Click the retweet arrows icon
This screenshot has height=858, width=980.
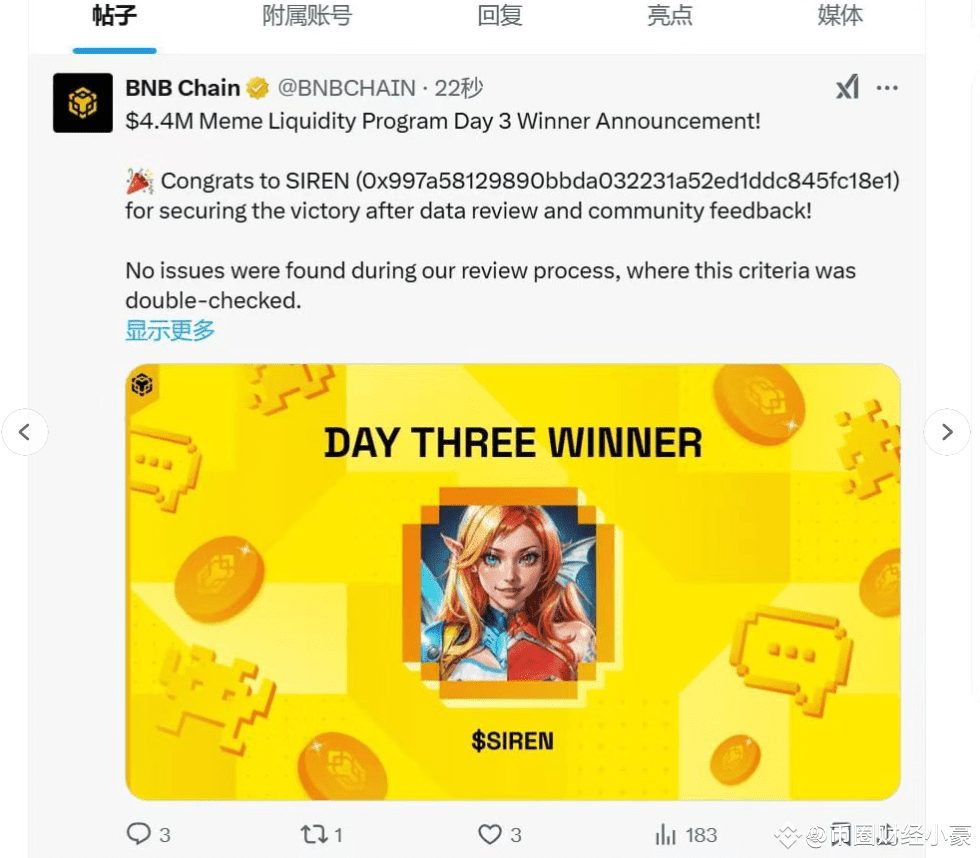click(314, 834)
